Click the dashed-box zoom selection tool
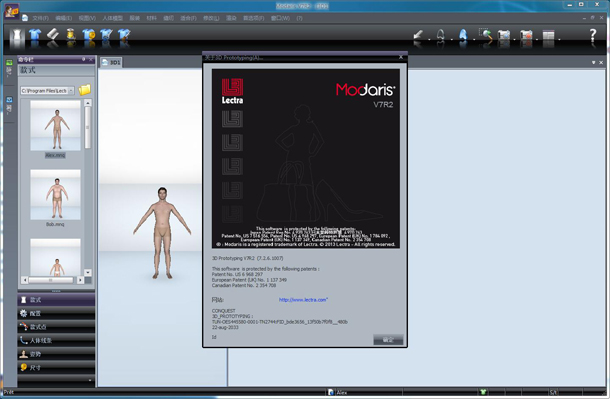Screen dimensions: 610x399 click(486, 35)
